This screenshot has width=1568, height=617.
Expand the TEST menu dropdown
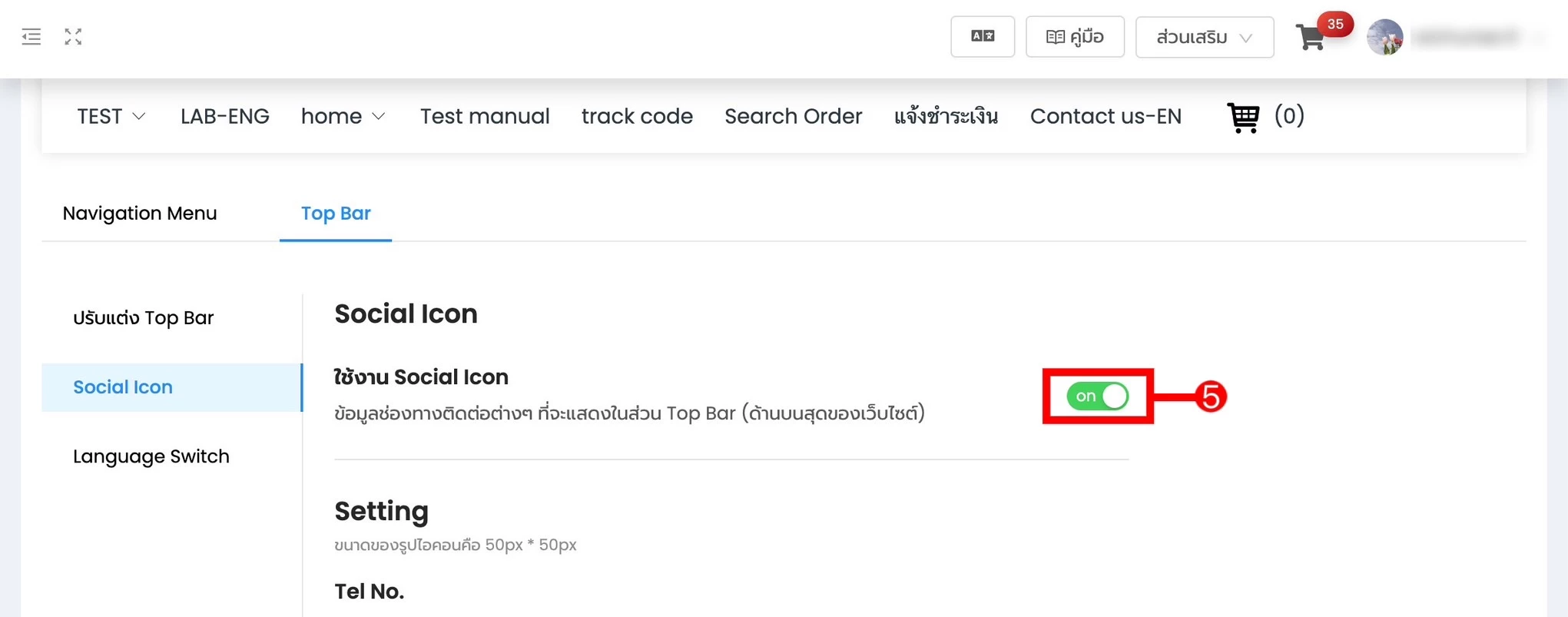(x=111, y=116)
